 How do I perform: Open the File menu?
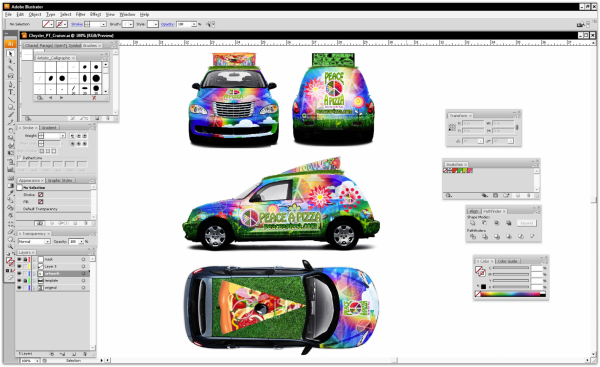8,14
